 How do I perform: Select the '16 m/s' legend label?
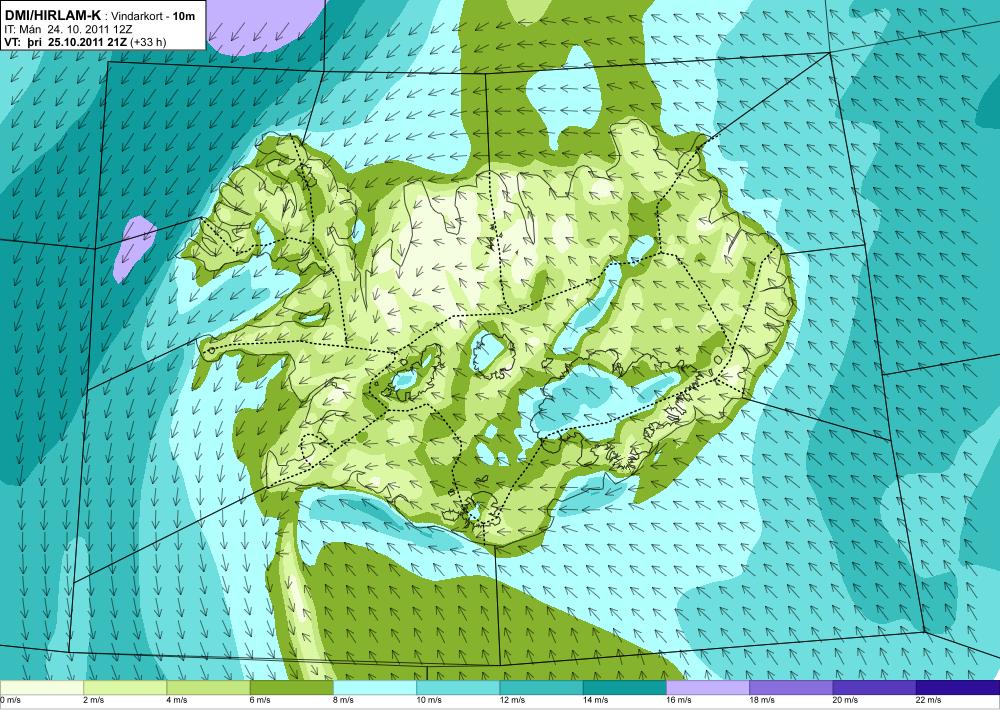click(679, 700)
